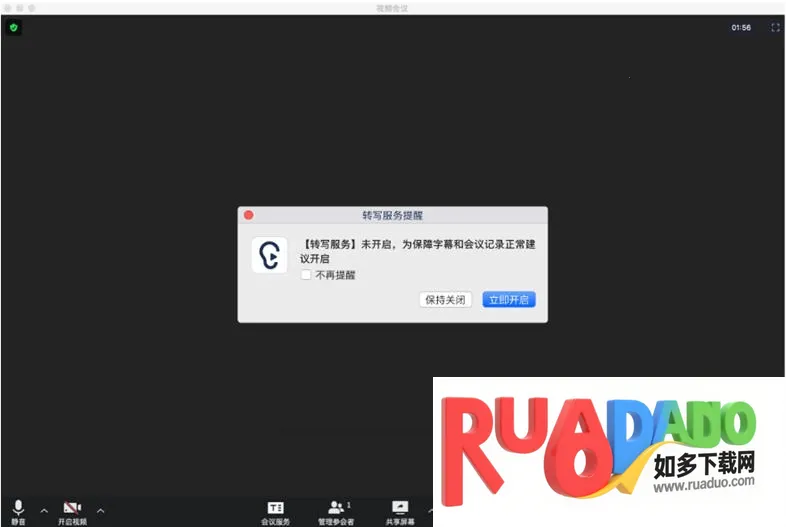Image resolution: width=786 pixels, height=527 pixels.
Task: Click the ear transcription service icon
Action: coord(269,255)
